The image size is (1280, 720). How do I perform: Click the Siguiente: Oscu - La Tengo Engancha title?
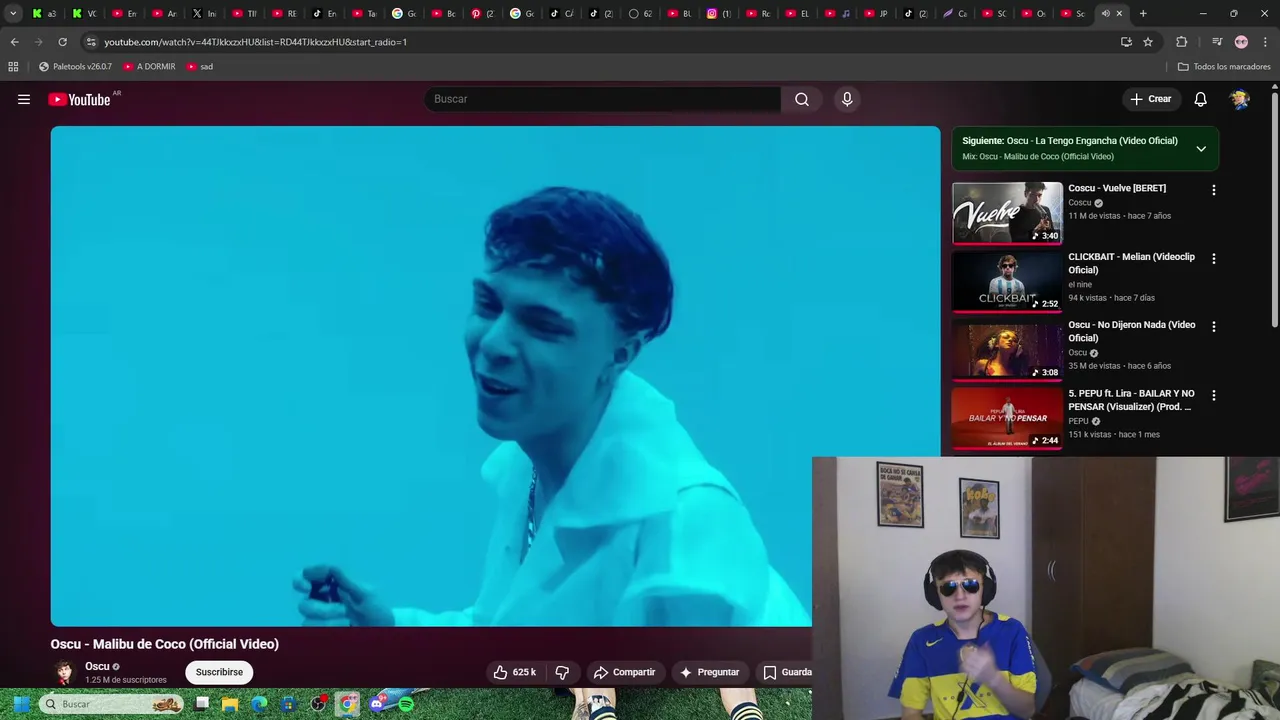(1070, 141)
